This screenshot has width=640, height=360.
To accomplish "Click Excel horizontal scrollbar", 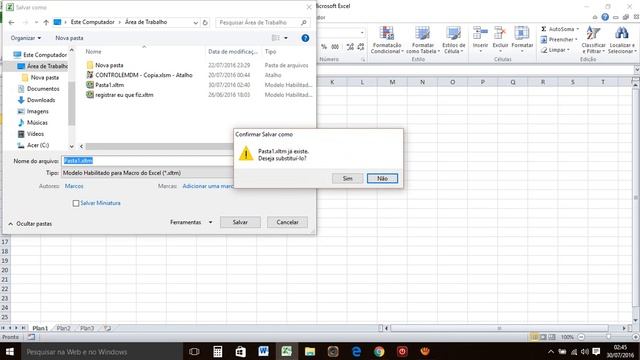I will (500, 328).
